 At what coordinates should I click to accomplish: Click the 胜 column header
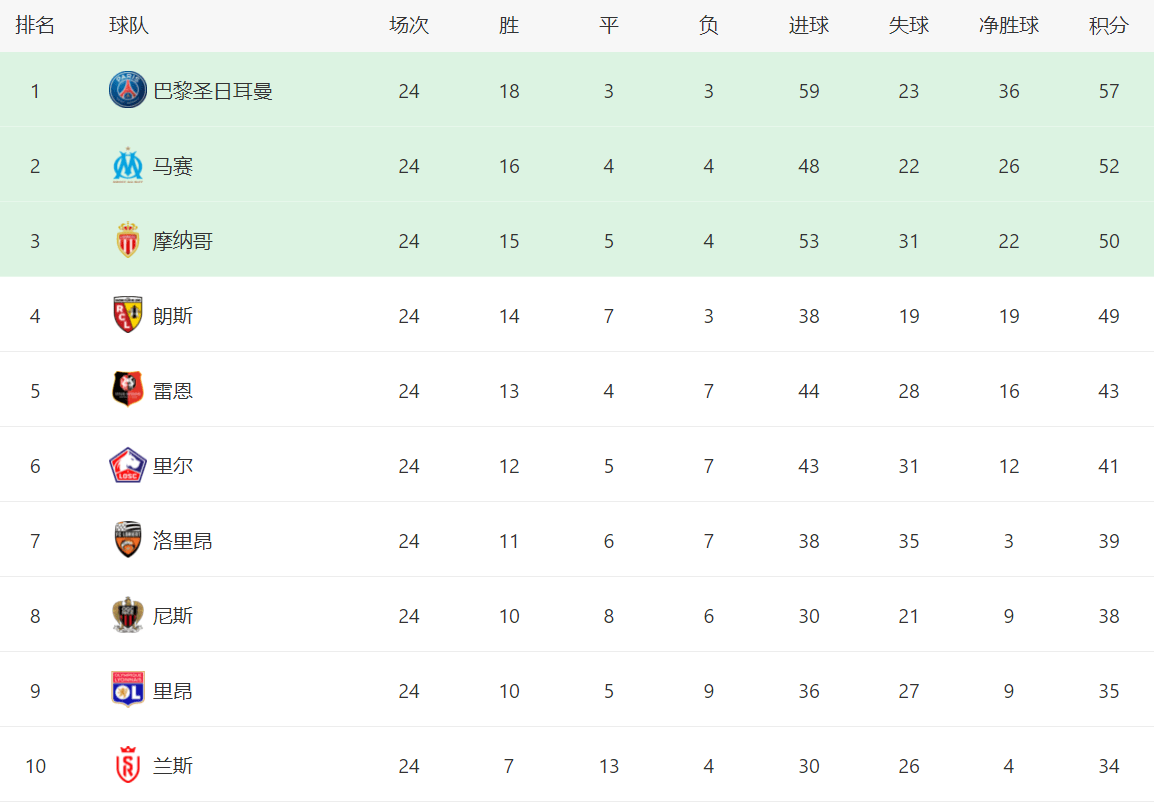(509, 26)
